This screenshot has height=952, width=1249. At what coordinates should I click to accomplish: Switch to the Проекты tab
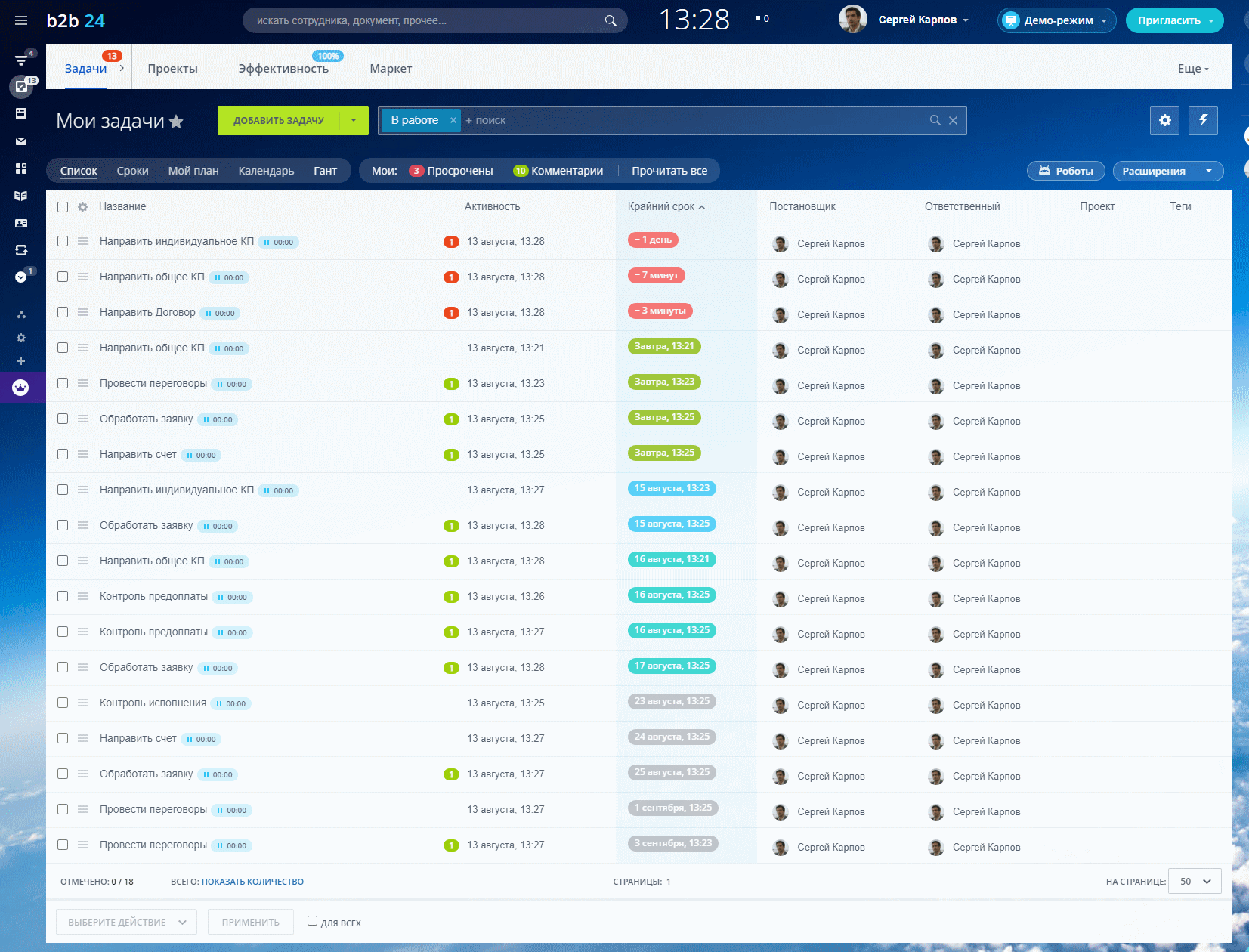[172, 69]
